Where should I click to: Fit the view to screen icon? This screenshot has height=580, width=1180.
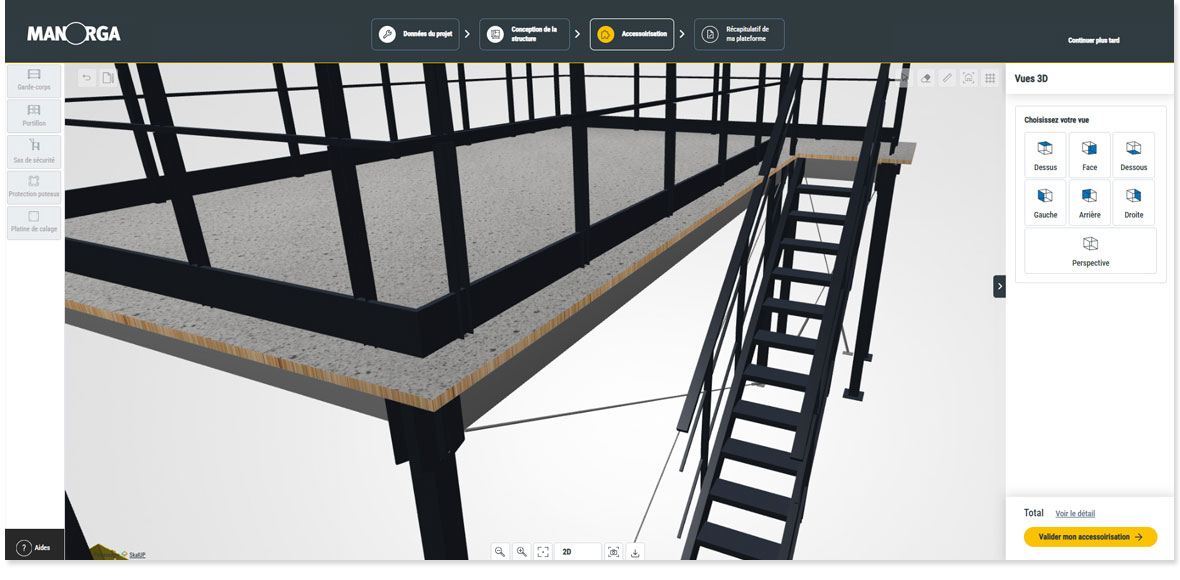click(x=543, y=551)
